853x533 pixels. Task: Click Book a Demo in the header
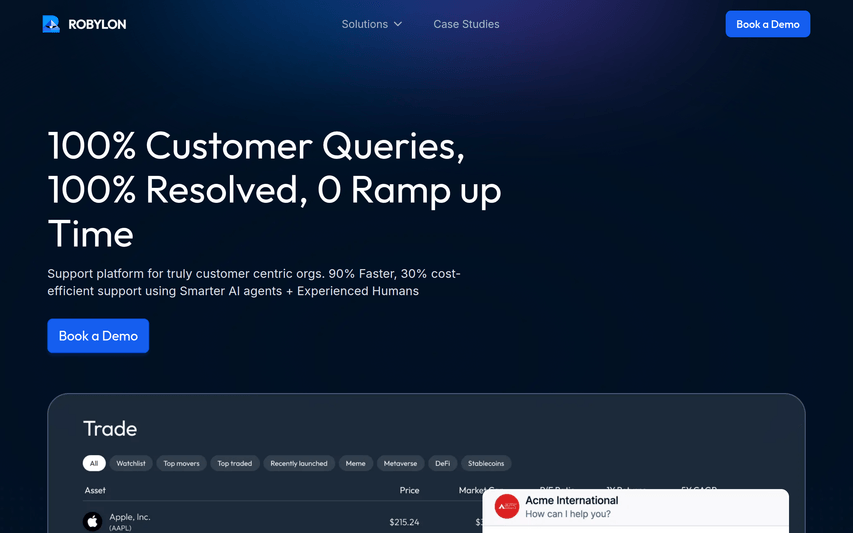(x=767, y=24)
